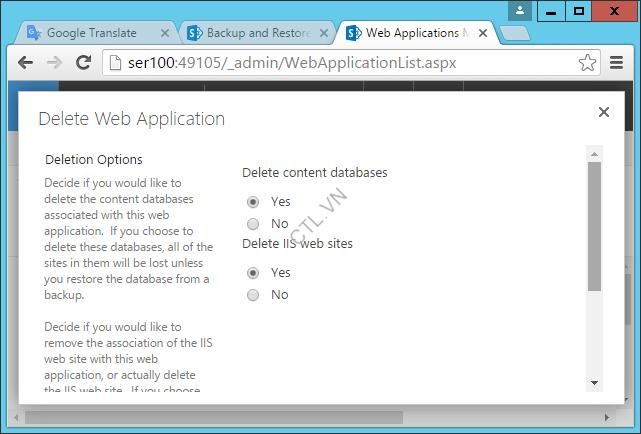Close the Google Translate tab
This screenshot has height=434, width=641.
[x=163, y=33]
